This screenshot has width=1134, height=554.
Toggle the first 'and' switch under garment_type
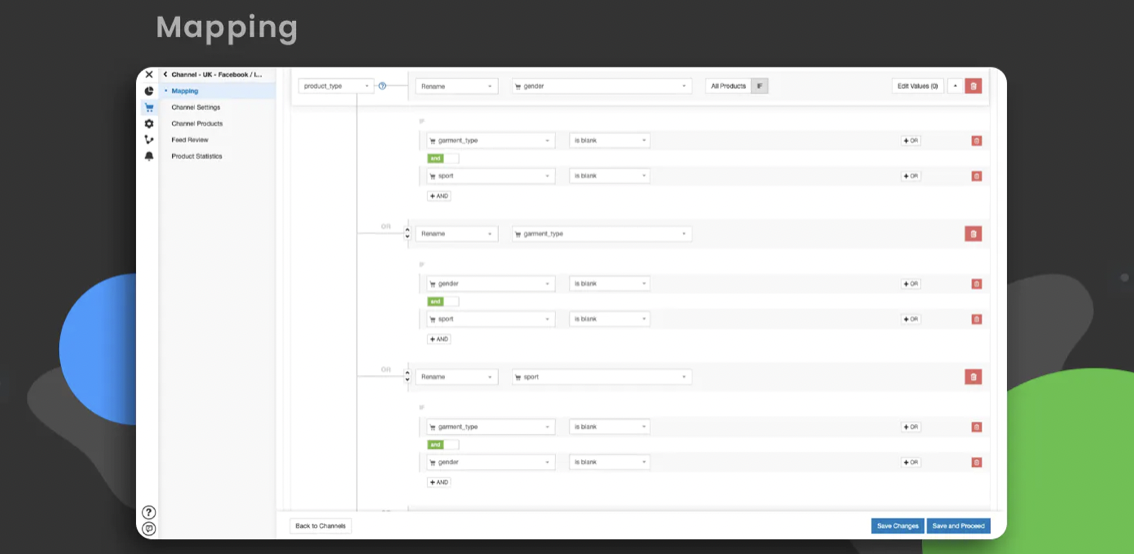(443, 158)
